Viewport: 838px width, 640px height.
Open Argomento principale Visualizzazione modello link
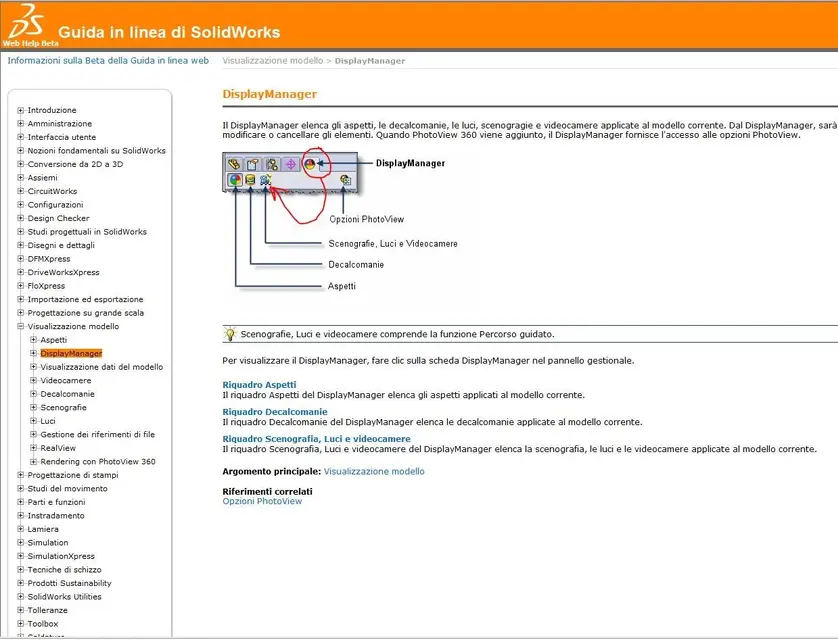click(x=374, y=471)
